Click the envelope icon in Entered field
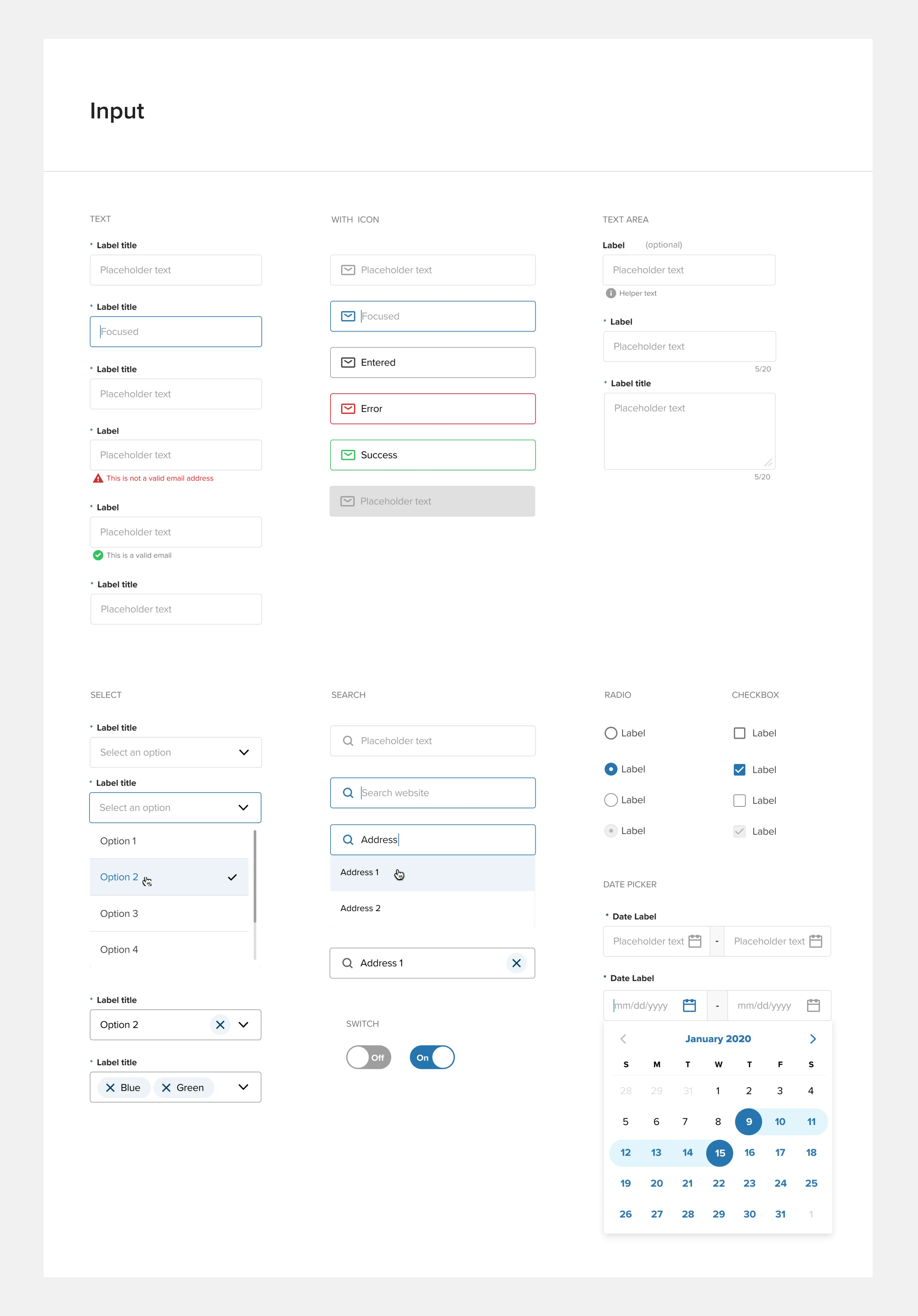Screen dimensions: 918x1316 click(x=348, y=363)
